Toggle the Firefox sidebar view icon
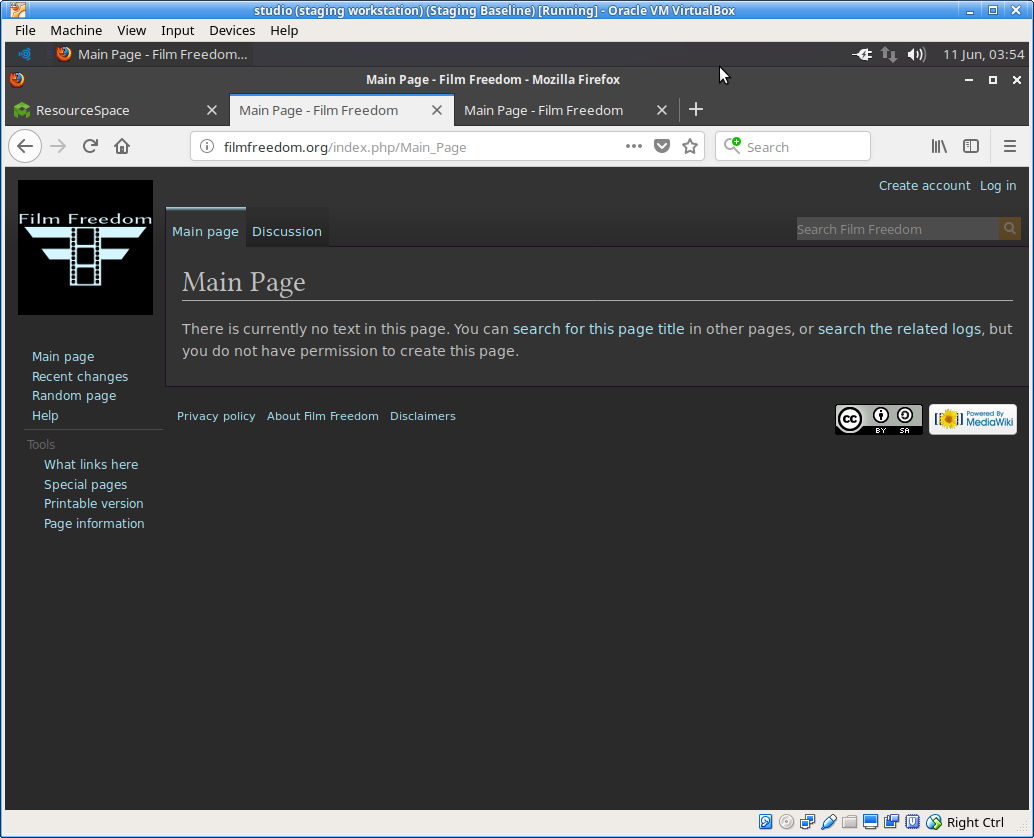Image resolution: width=1034 pixels, height=838 pixels. coord(971,147)
